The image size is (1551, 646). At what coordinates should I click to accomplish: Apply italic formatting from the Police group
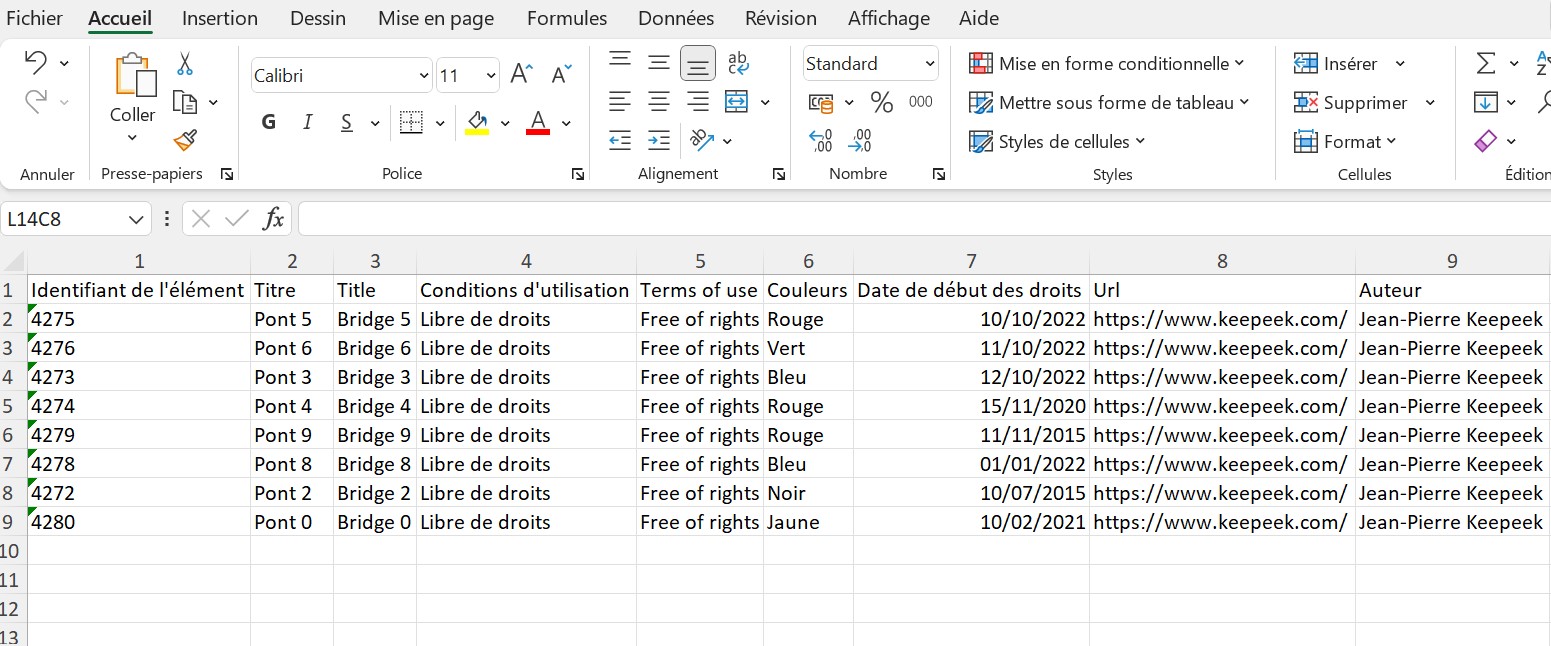coord(307,121)
